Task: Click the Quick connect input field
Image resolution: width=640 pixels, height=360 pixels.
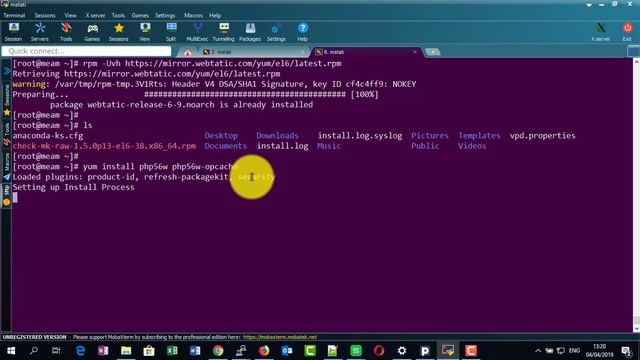Action: tap(86, 51)
